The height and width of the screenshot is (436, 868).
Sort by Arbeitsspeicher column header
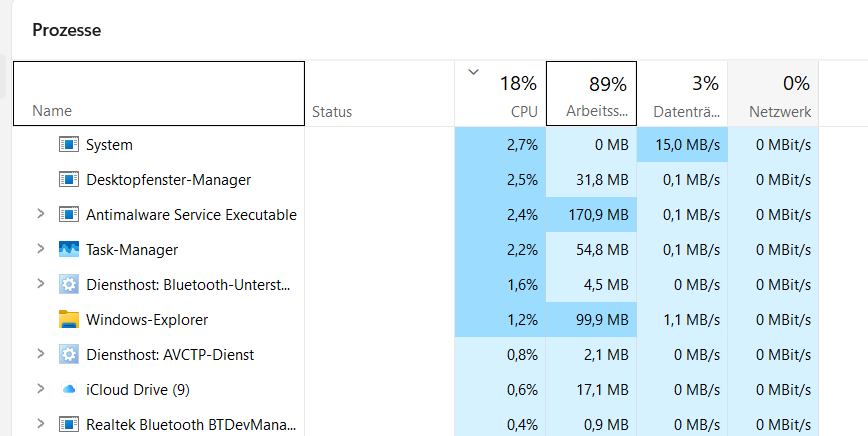point(591,94)
